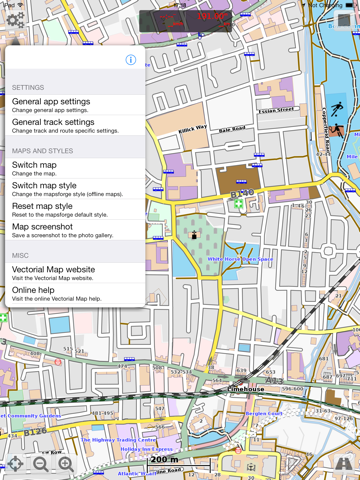Image resolution: width=360 pixels, height=480 pixels.
Task: Choose Switch map style
Action: click(75, 189)
